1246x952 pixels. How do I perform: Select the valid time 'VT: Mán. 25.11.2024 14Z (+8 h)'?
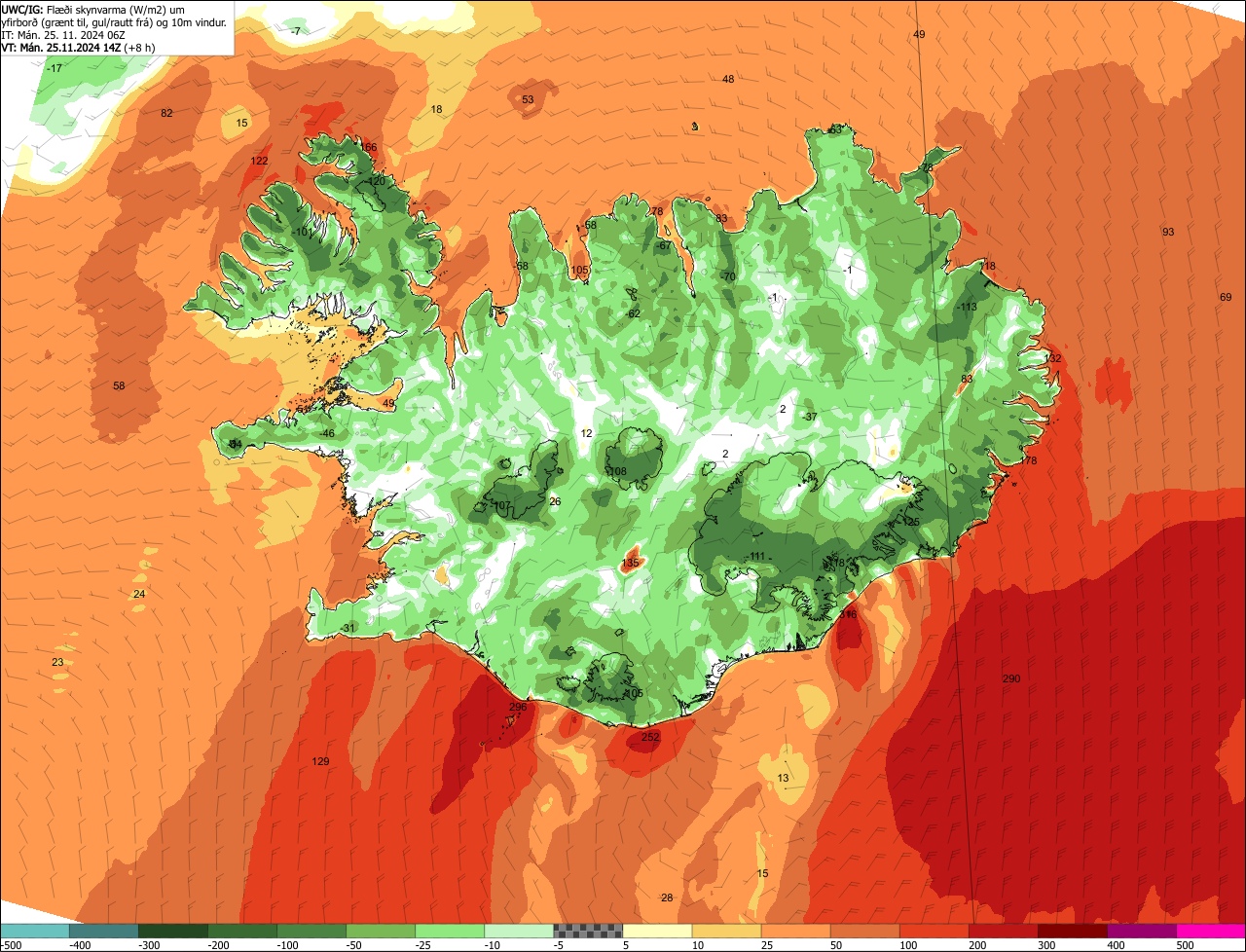[x=80, y=47]
